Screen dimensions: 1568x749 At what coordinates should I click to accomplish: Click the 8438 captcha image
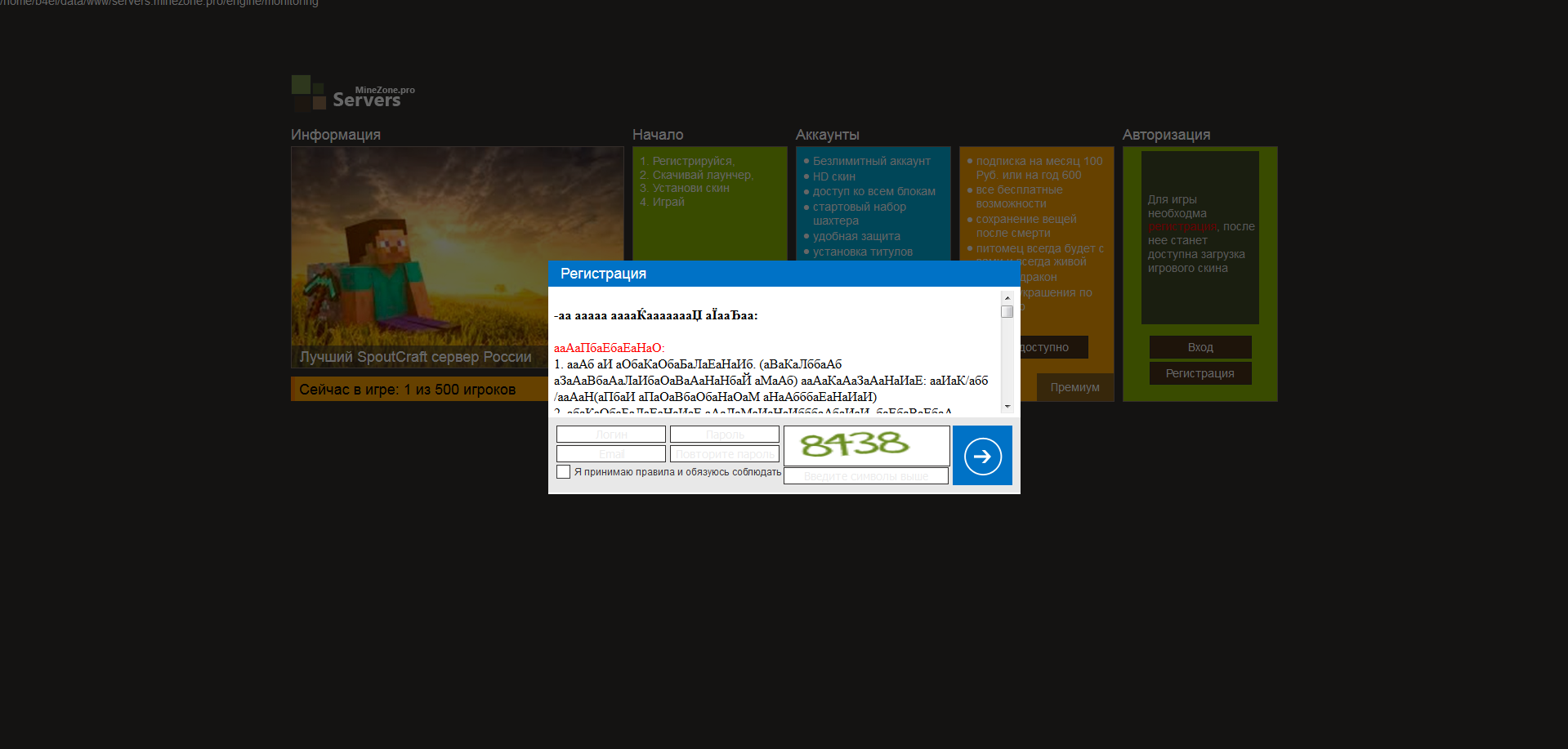(866, 445)
